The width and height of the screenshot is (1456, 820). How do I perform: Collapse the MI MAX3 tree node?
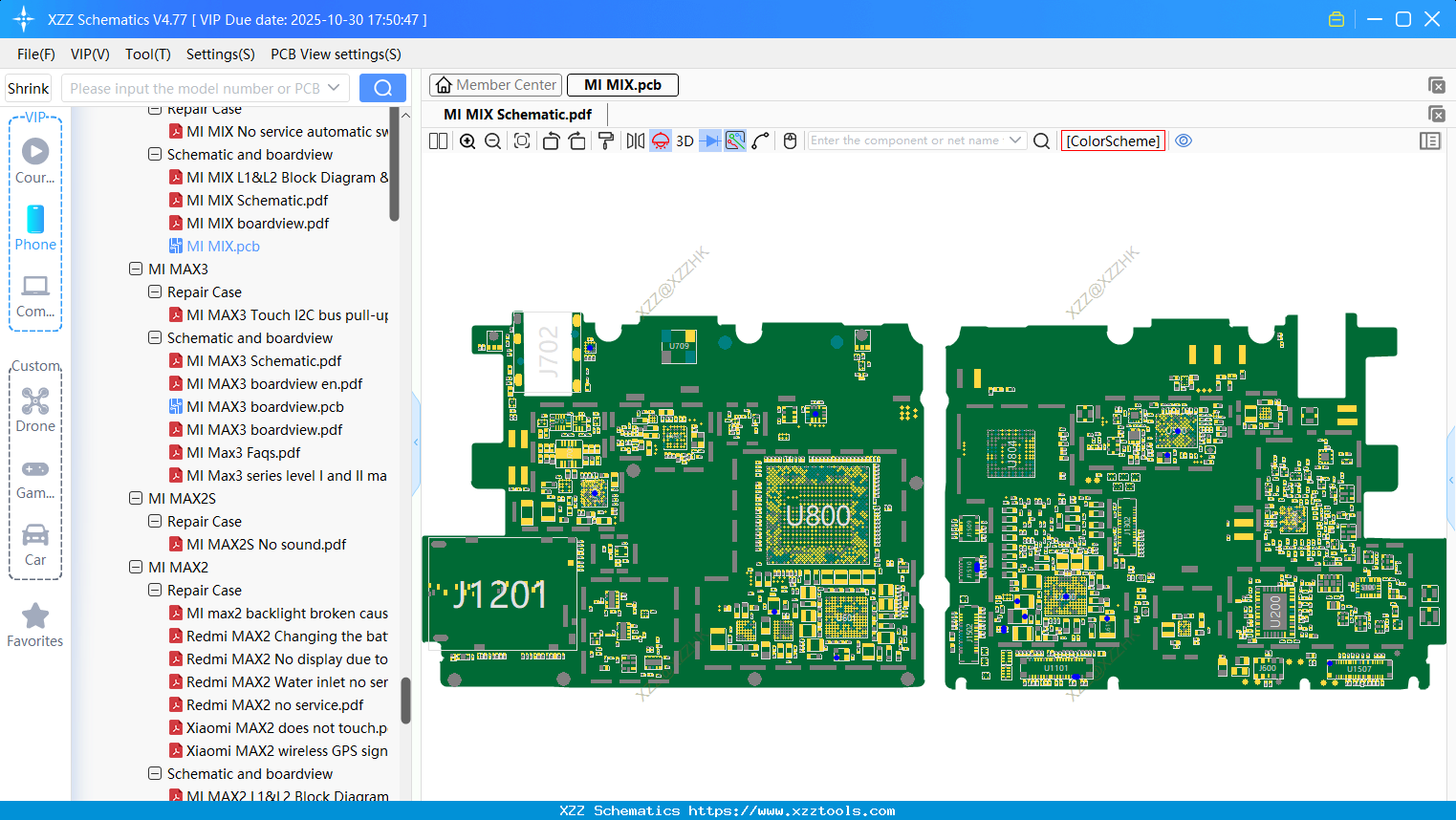[136, 270]
